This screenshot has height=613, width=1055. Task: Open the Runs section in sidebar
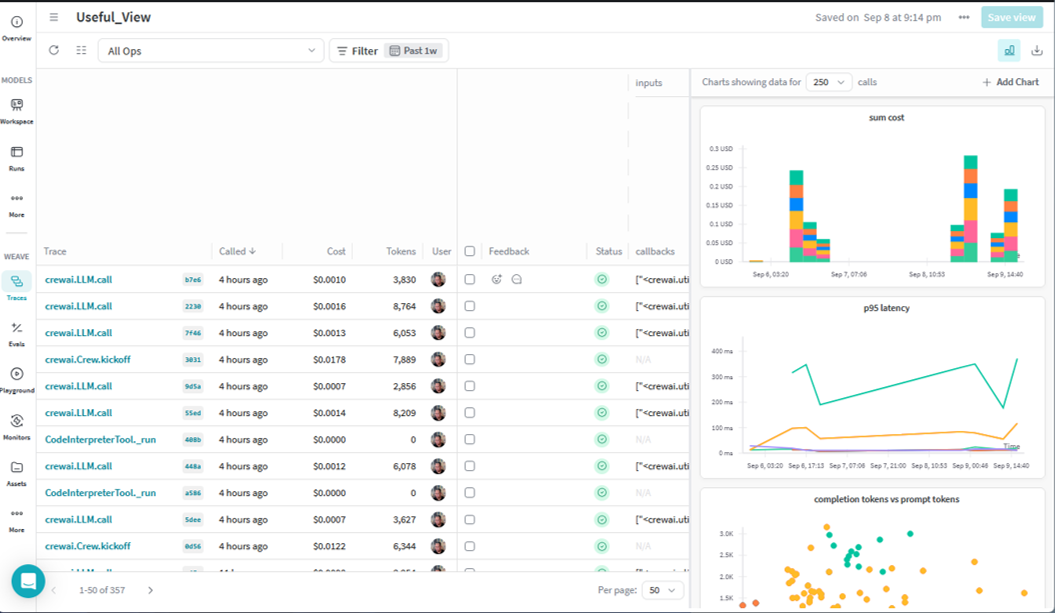point(17,158)
